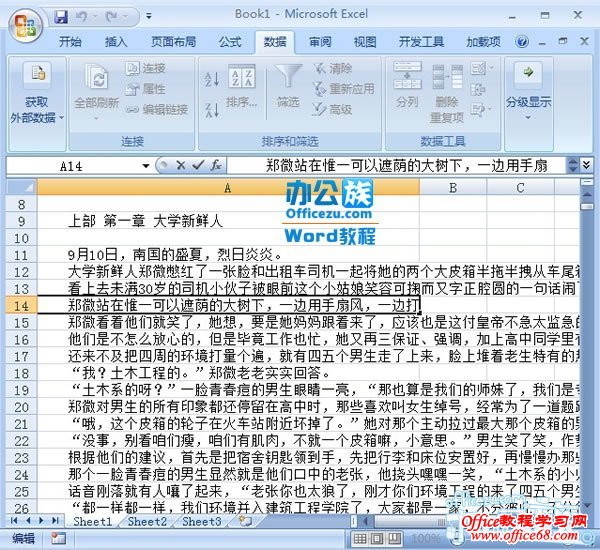Switch to Sheet2 tab
The width and height of the screenshot is (600, 550).
[x=147, y=521]
